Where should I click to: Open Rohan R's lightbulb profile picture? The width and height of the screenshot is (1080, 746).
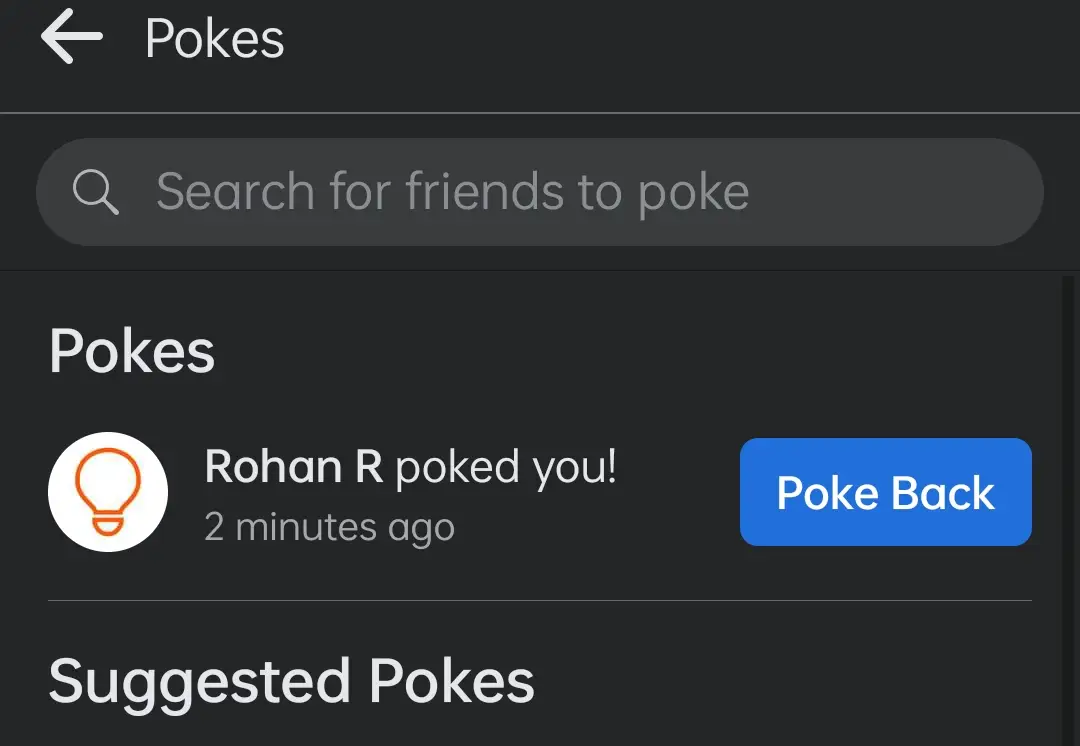click(107, 492)
